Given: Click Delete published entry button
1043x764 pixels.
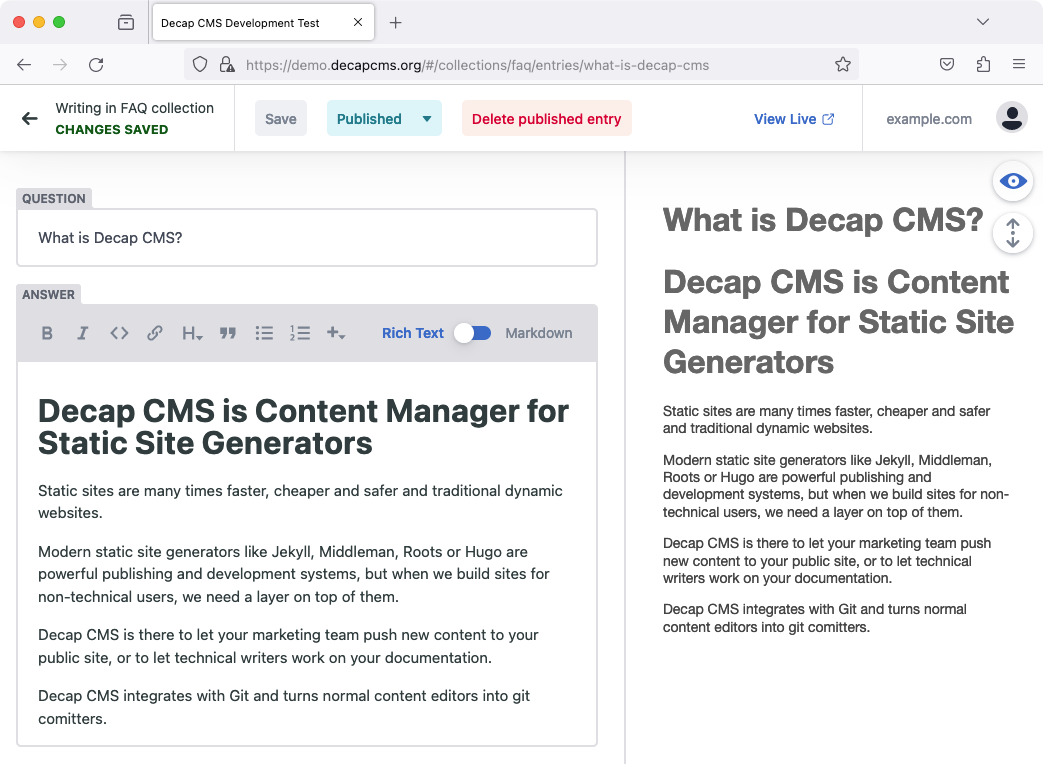Looking at the screenshot, I should click(546, 118).
